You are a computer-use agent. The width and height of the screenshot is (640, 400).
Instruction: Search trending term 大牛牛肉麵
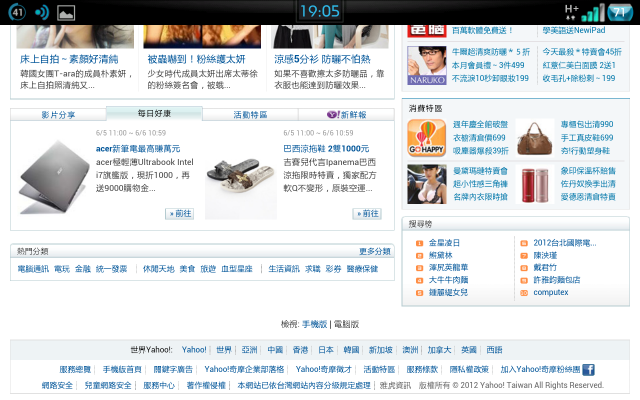point(448,280)
